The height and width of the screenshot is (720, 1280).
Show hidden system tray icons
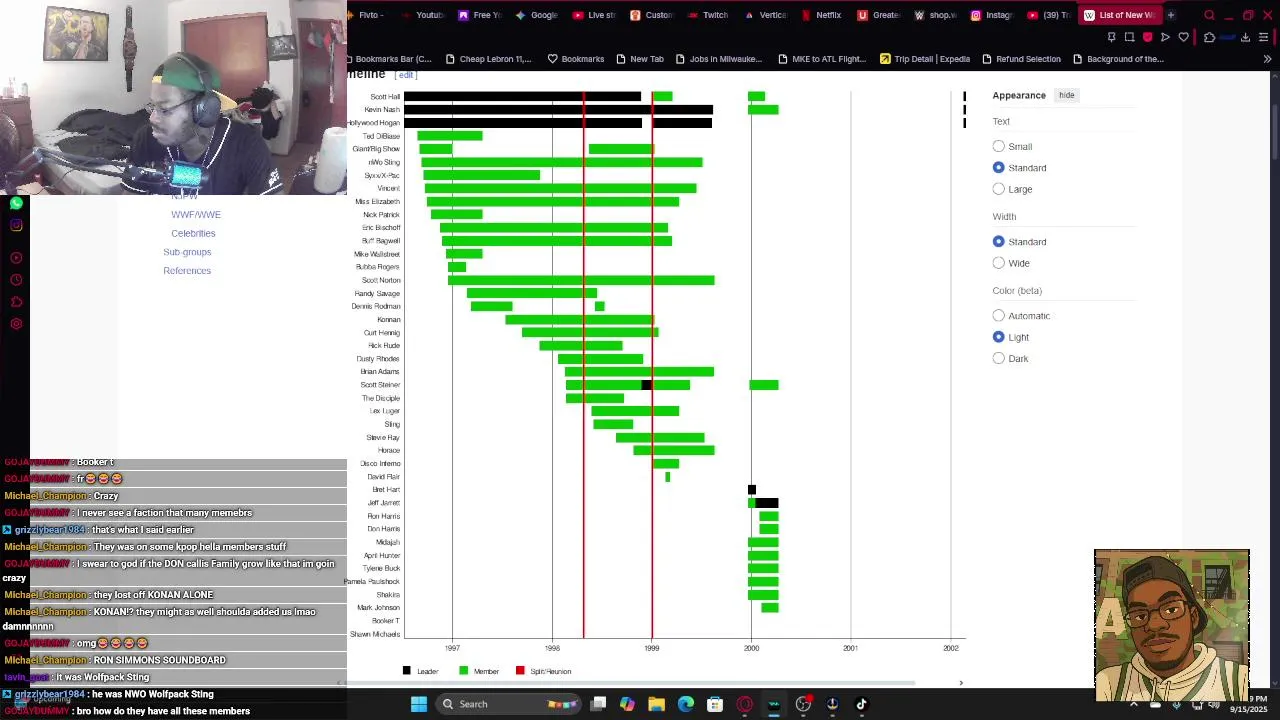1133,704
